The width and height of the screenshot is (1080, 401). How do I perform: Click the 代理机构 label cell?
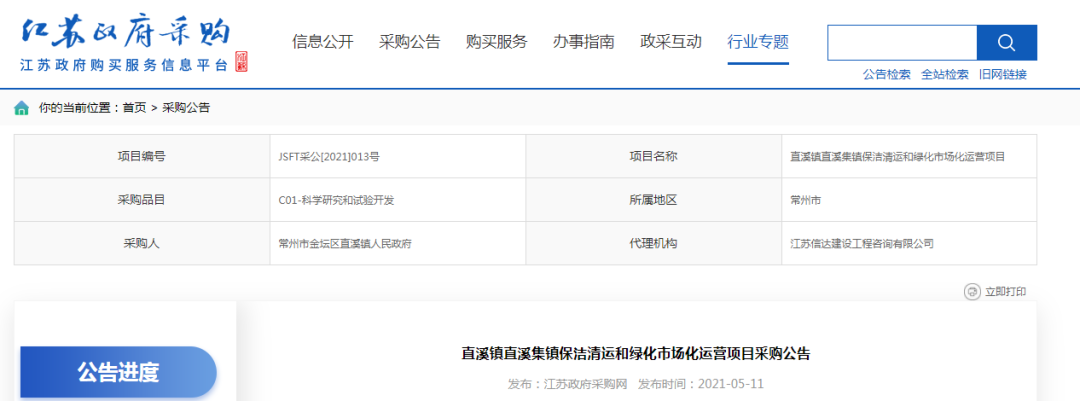(654, 243)
